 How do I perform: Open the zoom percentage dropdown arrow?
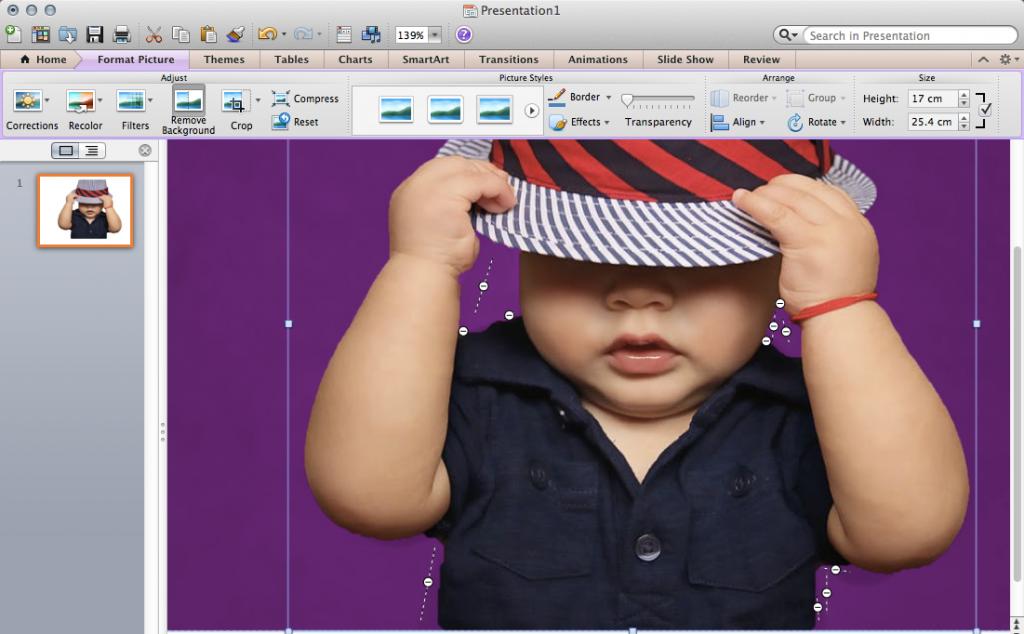coord(435,35)
